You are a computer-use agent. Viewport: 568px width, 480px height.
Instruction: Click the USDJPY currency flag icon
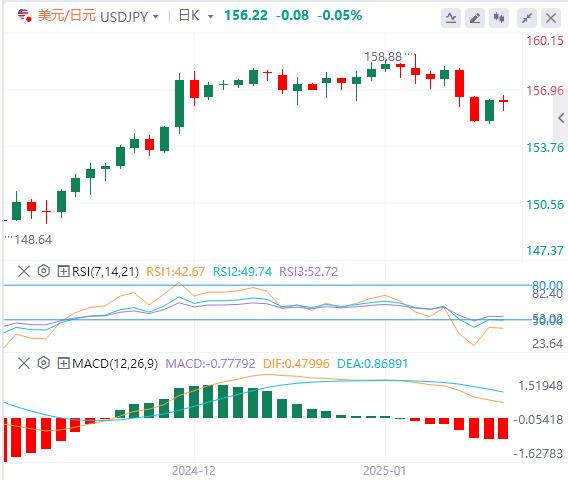[25, 16]
